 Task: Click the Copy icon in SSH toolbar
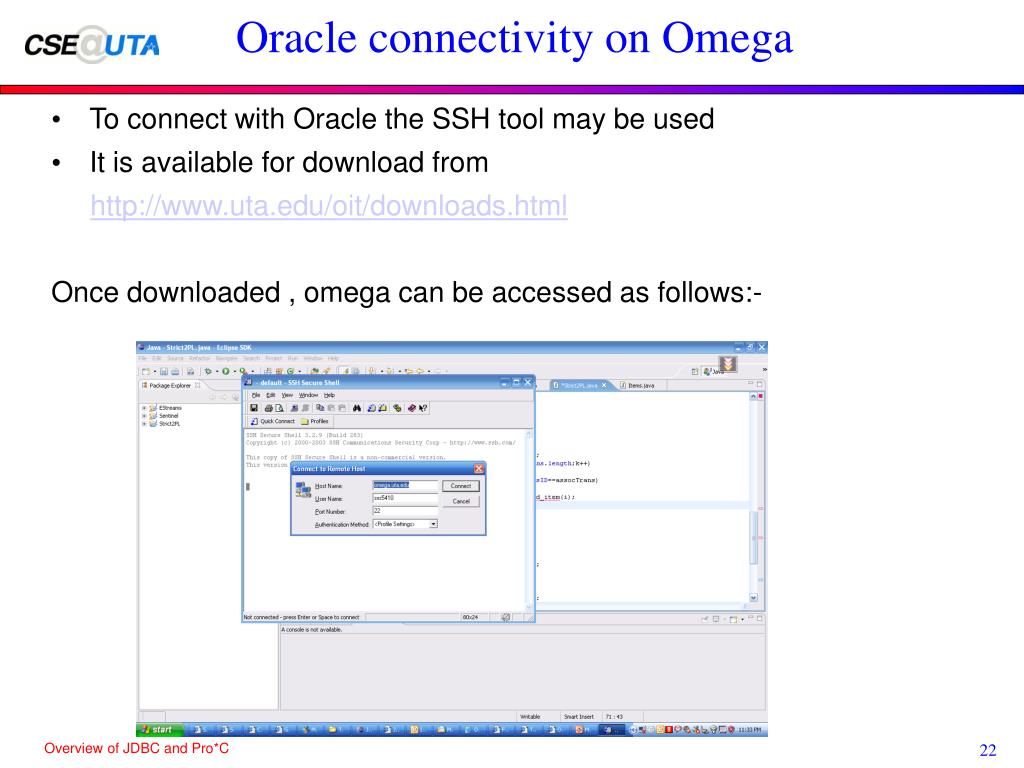pos(320,408)
